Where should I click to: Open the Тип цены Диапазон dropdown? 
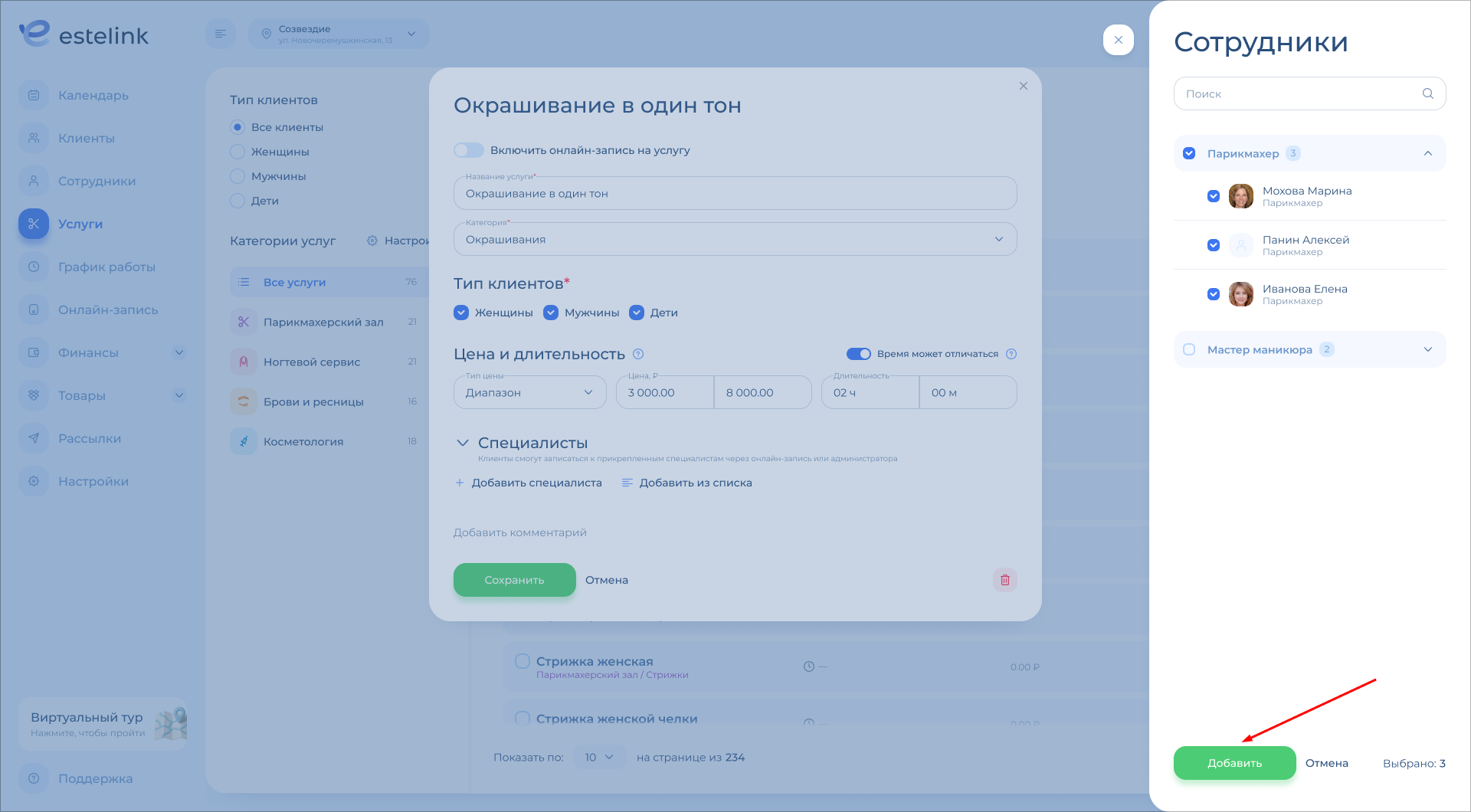coord(529,392)
